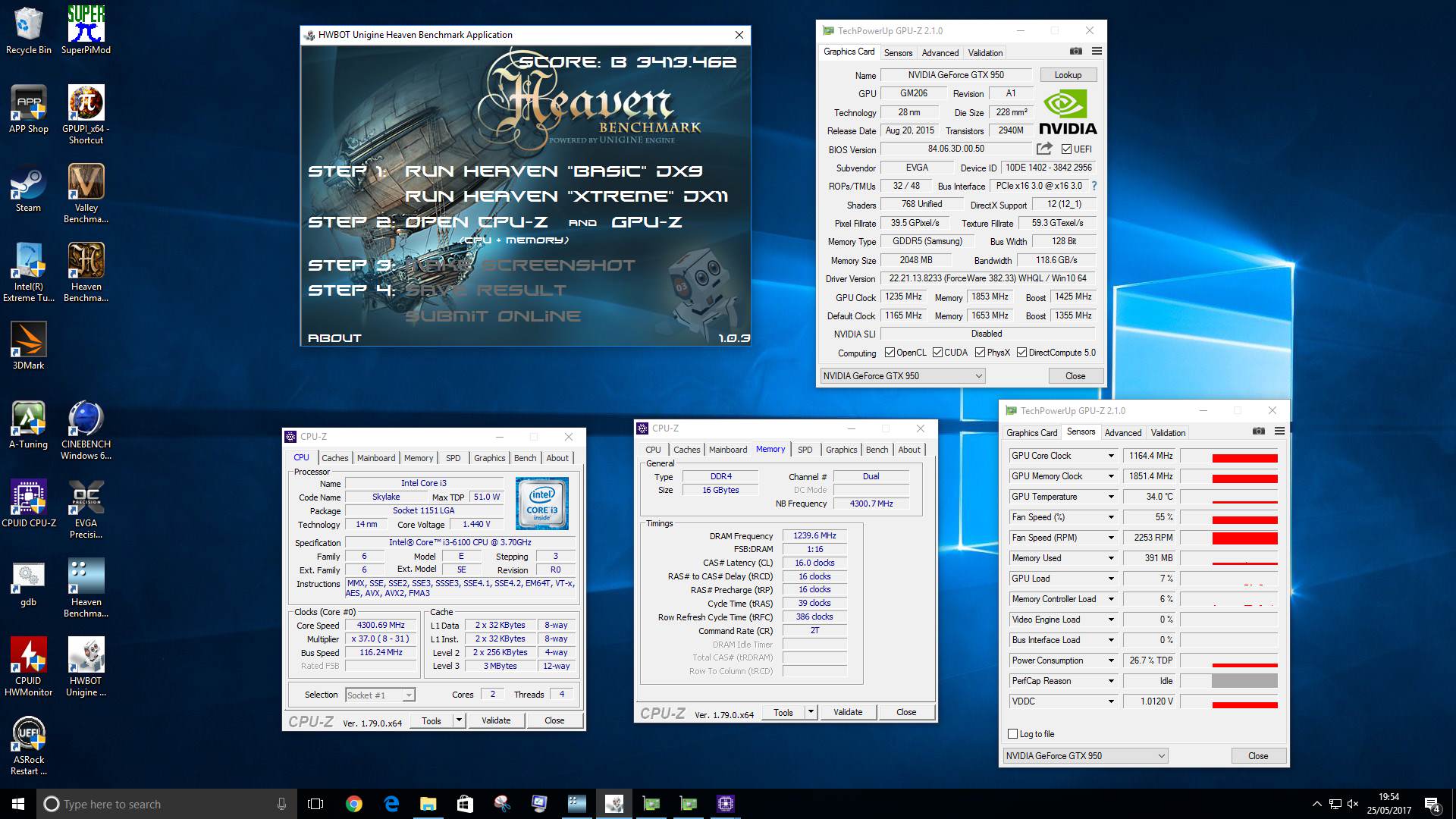Take GPU-Z screenshot in Graphics Card window
This screenshot has height=819, width=1456.
(1075, 51)
